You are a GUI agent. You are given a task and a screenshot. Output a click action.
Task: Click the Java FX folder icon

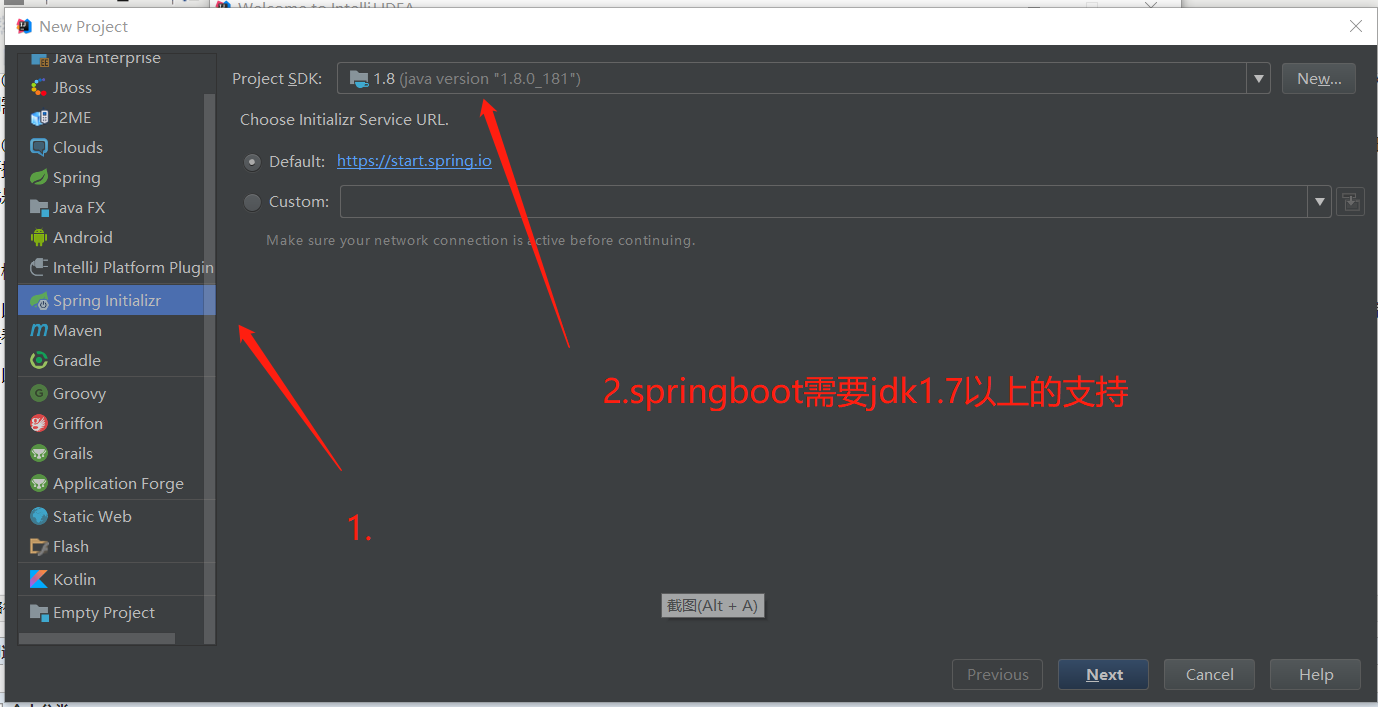pyautogui.click(x=39, y=208)
